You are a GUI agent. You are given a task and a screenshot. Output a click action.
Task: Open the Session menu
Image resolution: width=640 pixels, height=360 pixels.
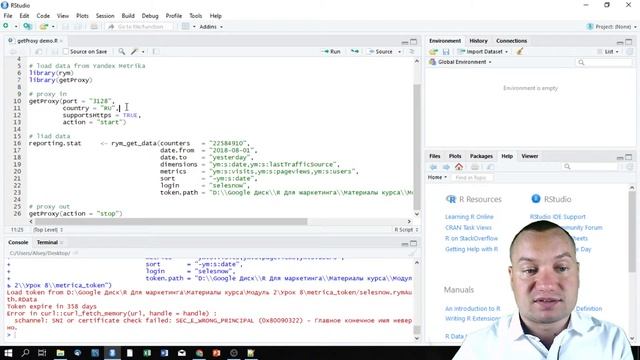(x=105, y=16)
